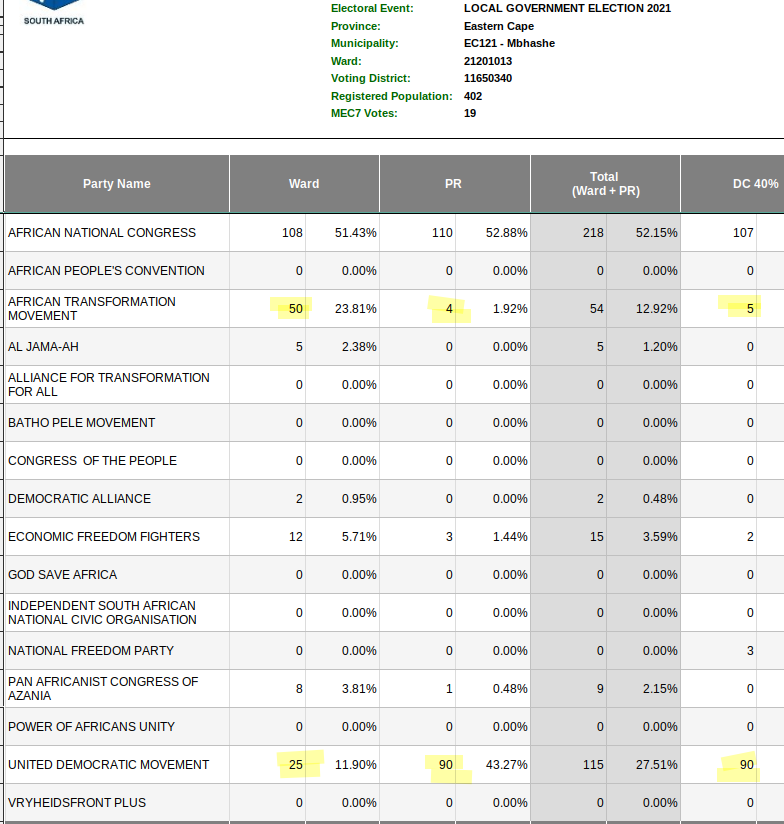Click highlighted UDM PR votes 90
Viewport: 784px width, 824px height.
446,765
